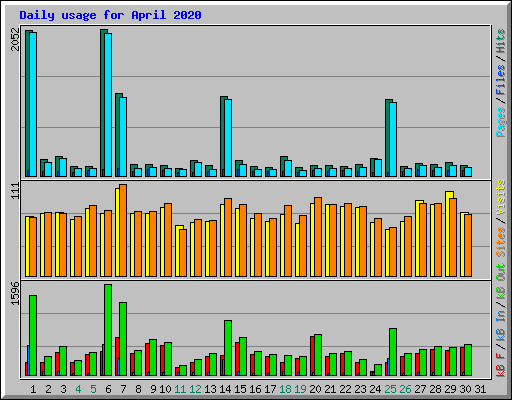
Task: Click the green kB Out bar for day 25
Action: tap(393, 352)
